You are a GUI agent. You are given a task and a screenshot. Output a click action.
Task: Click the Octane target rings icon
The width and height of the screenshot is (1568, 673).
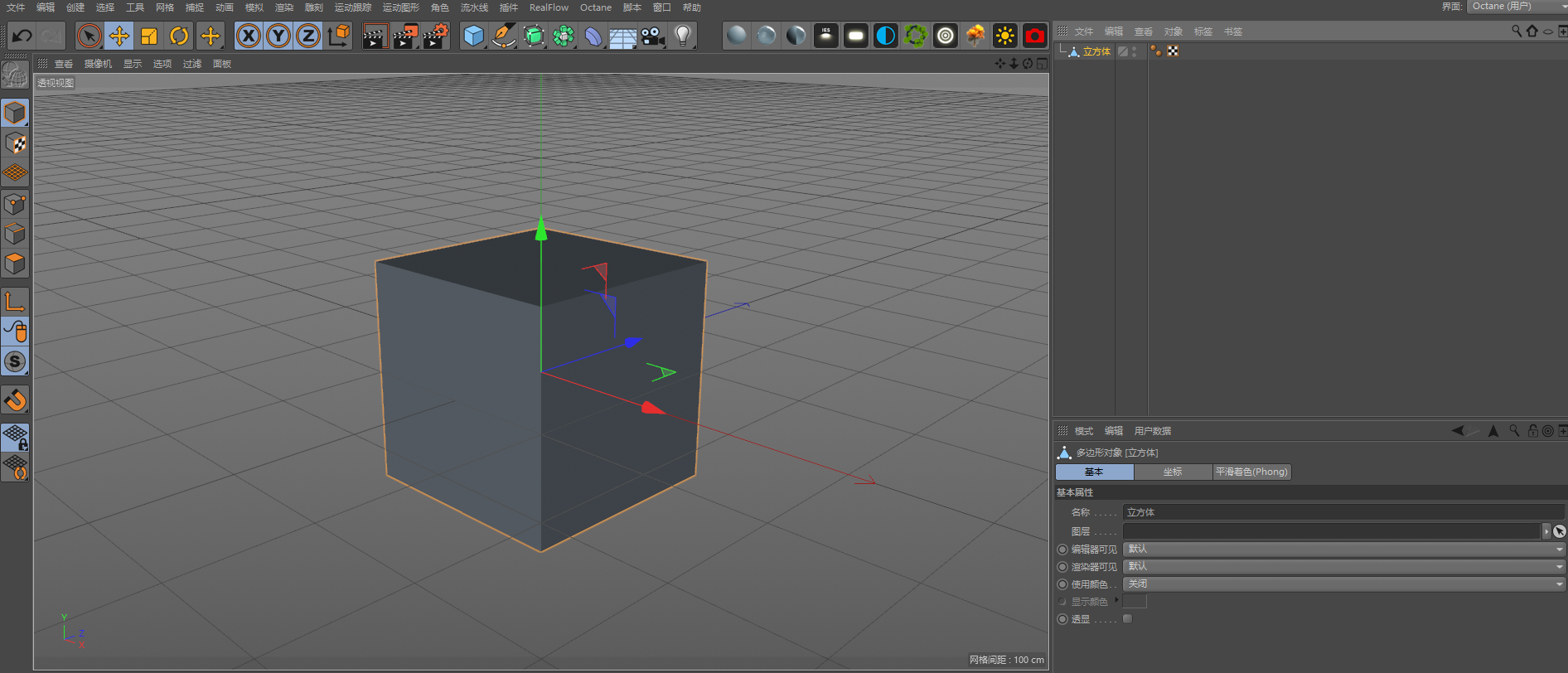pos(946,36)
